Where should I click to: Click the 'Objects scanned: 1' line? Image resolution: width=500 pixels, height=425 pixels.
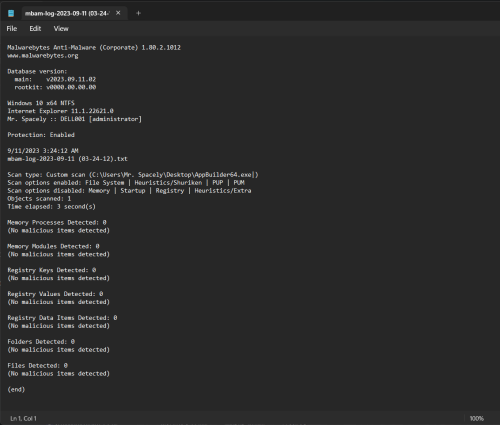click(x=39, y=199)
